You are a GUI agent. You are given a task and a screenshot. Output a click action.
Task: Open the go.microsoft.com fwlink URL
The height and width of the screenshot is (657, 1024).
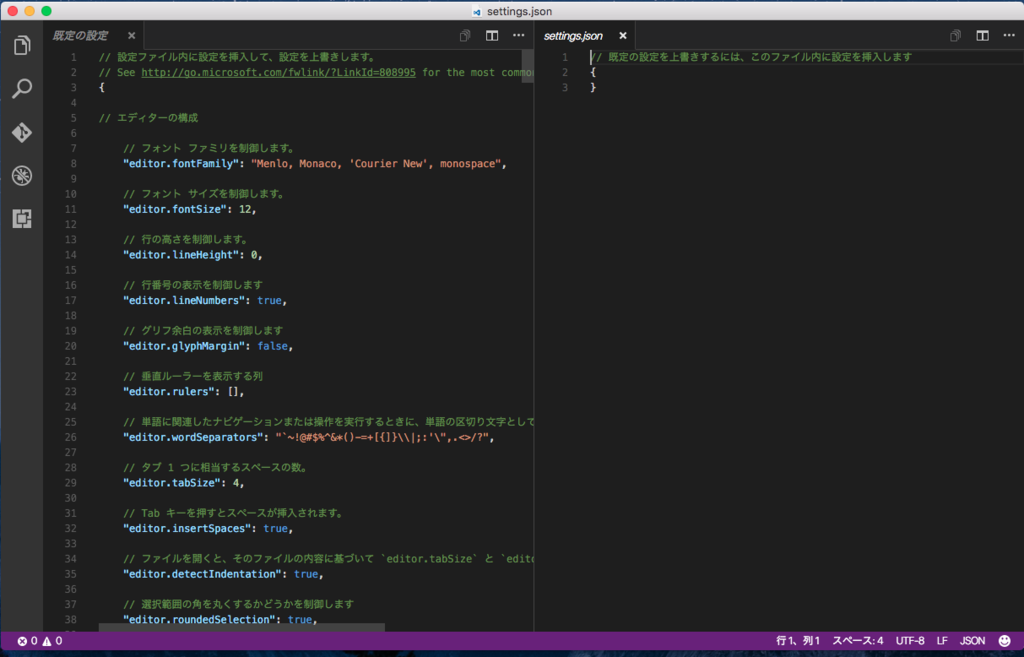point(278,72)
